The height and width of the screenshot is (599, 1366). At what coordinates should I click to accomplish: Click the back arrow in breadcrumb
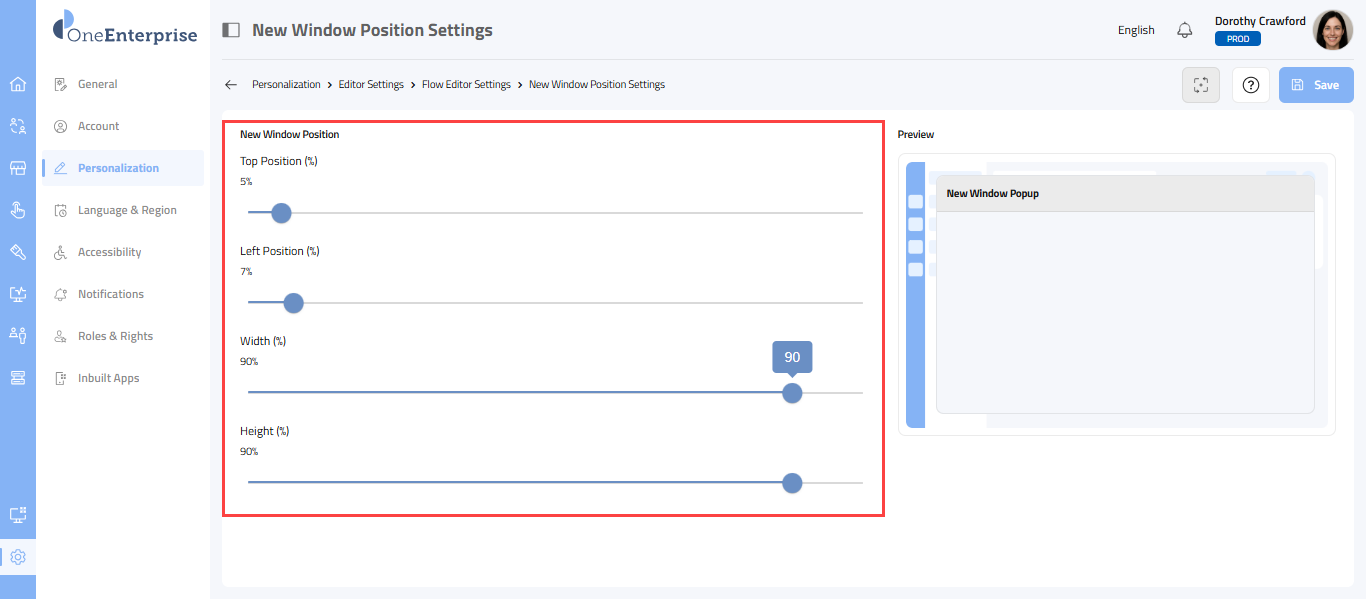tap(231, 85)
